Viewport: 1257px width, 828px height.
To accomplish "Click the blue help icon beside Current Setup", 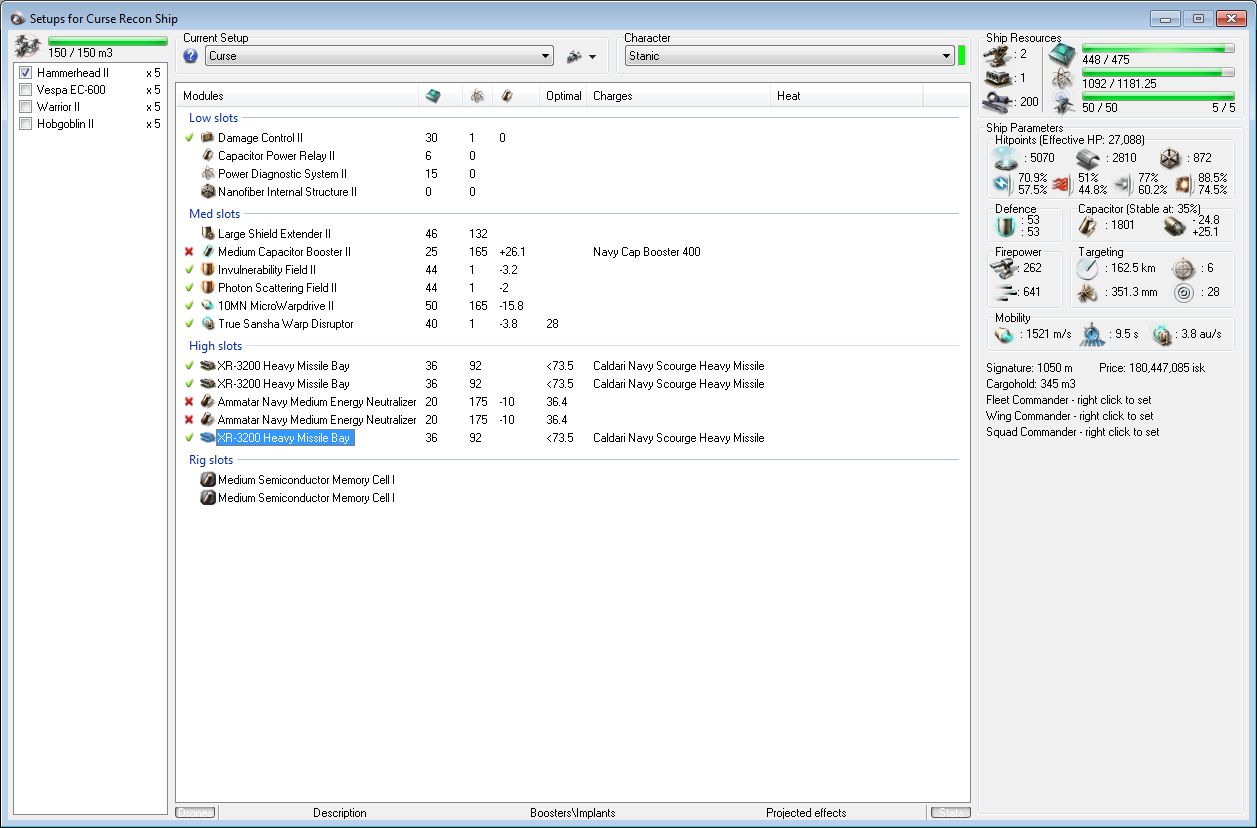I will 191,56.
